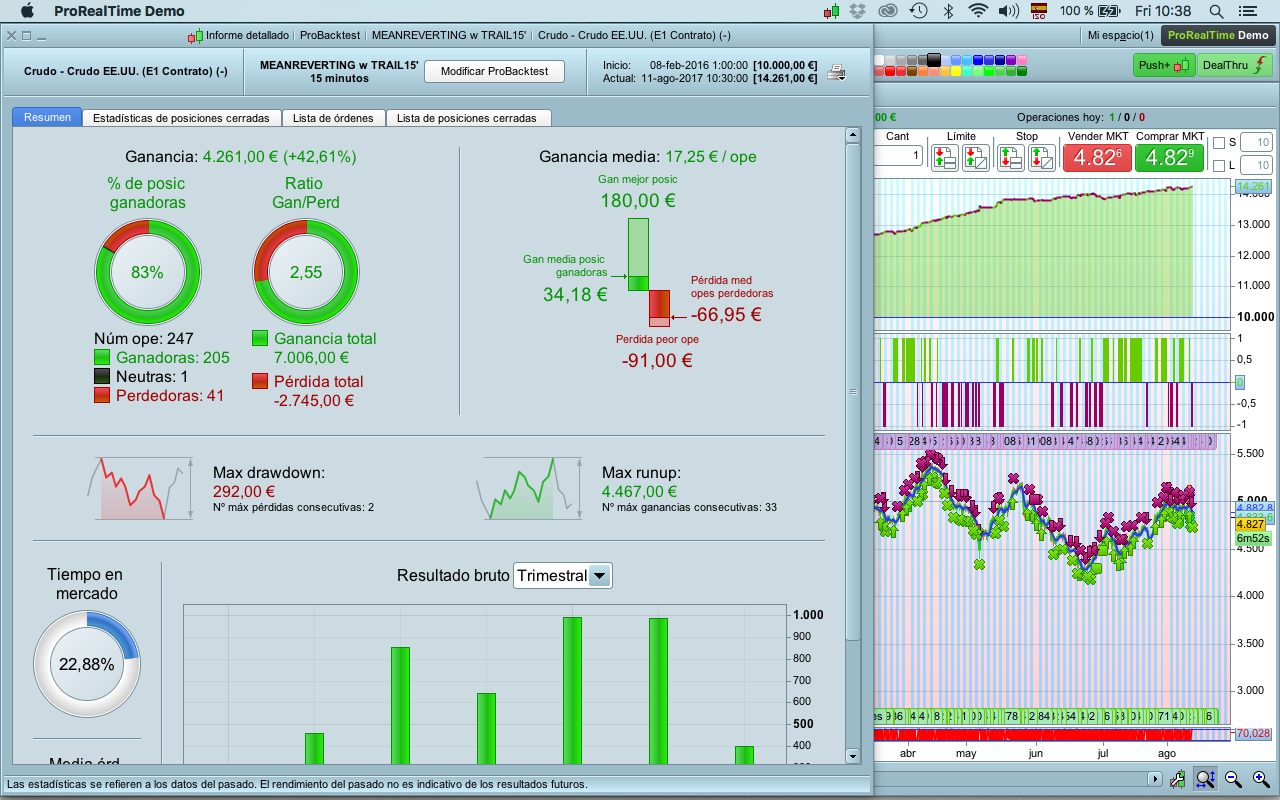The height and width of the screenshot is (800, 1280).
Task: Click the second Límite order icon
Action: point(975,157)
